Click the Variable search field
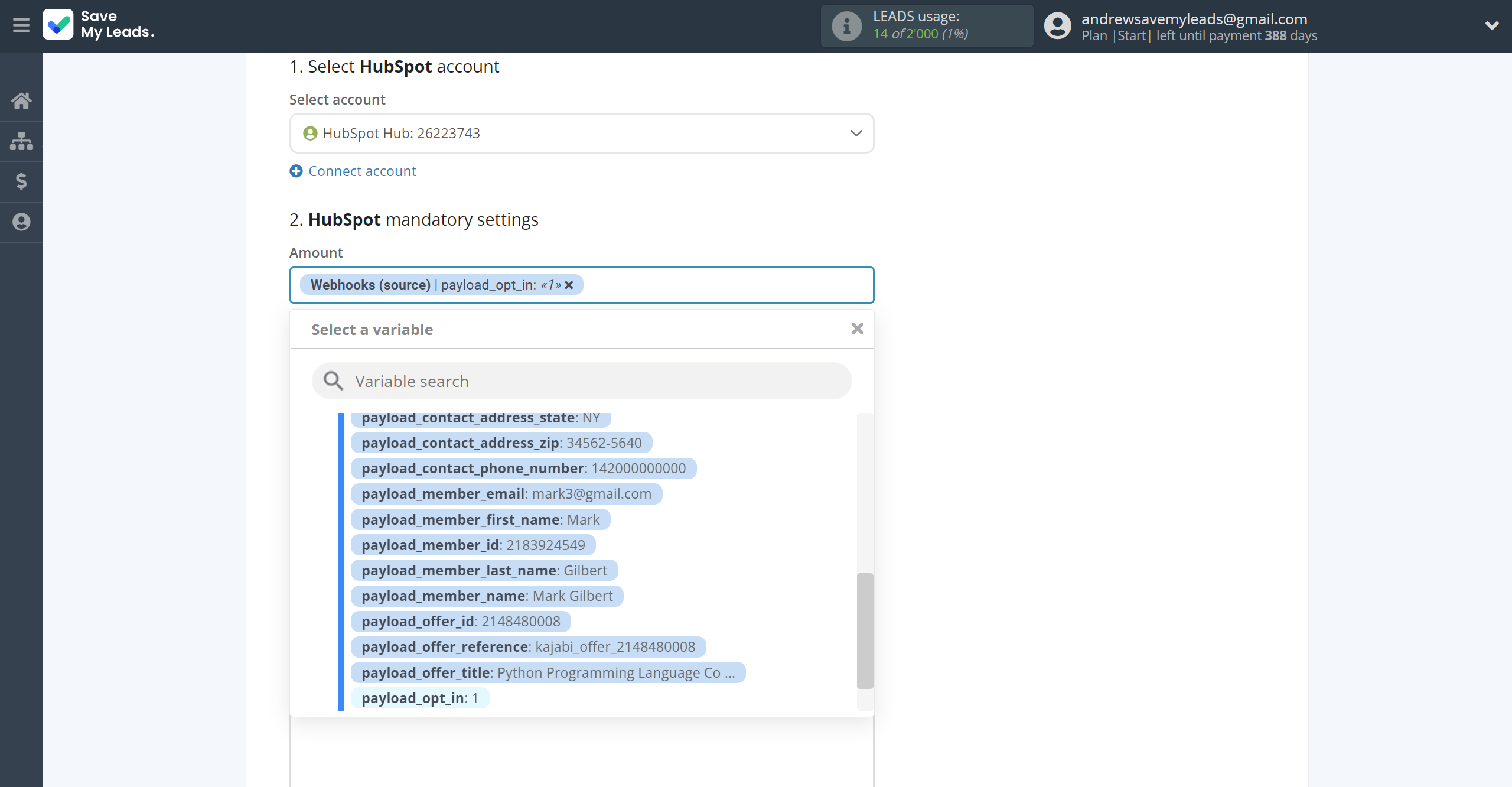This screenshot has height=787, width=1512. [582, 381]
